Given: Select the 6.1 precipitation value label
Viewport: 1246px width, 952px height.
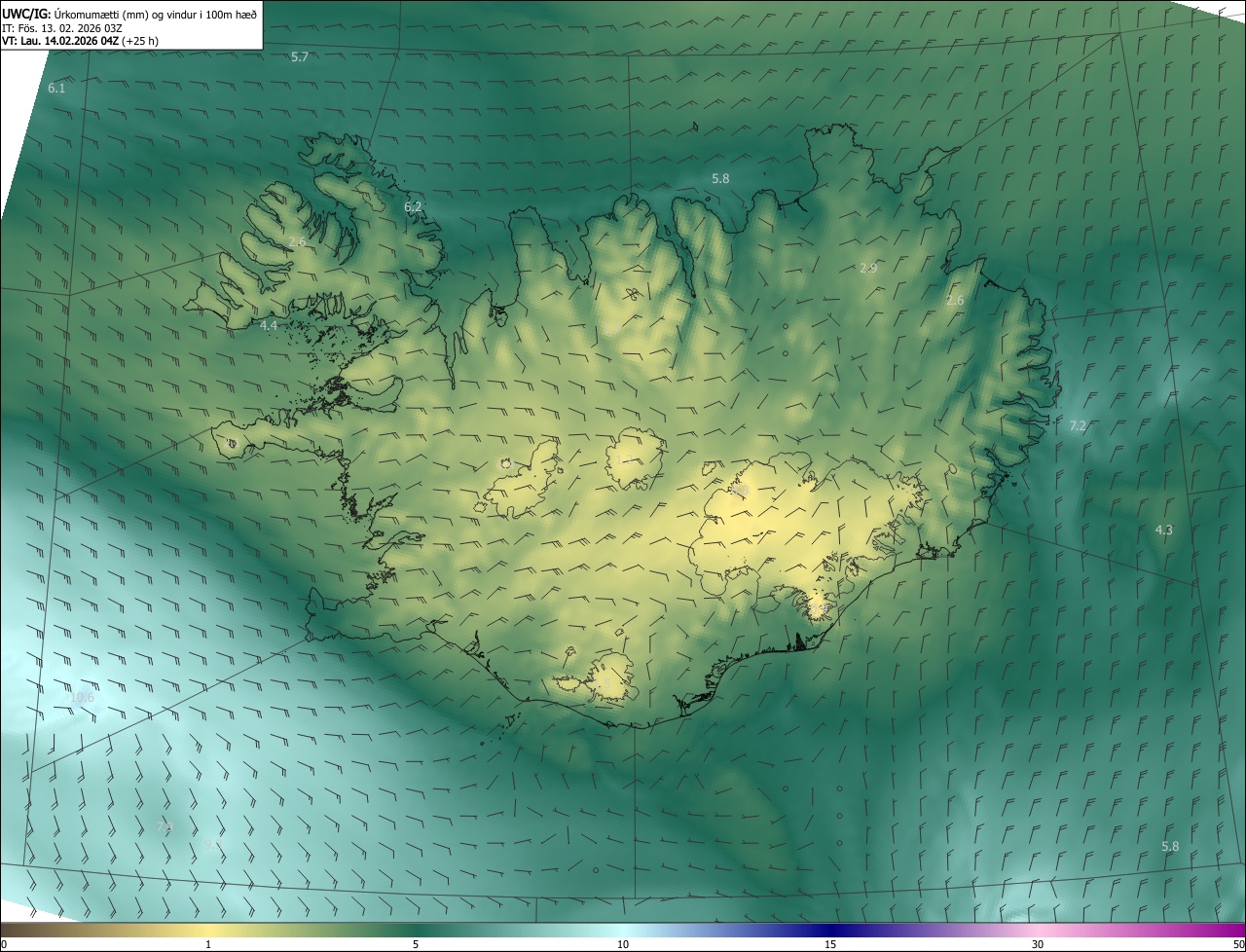Looking at the screenshot, I should coord(56,89).
